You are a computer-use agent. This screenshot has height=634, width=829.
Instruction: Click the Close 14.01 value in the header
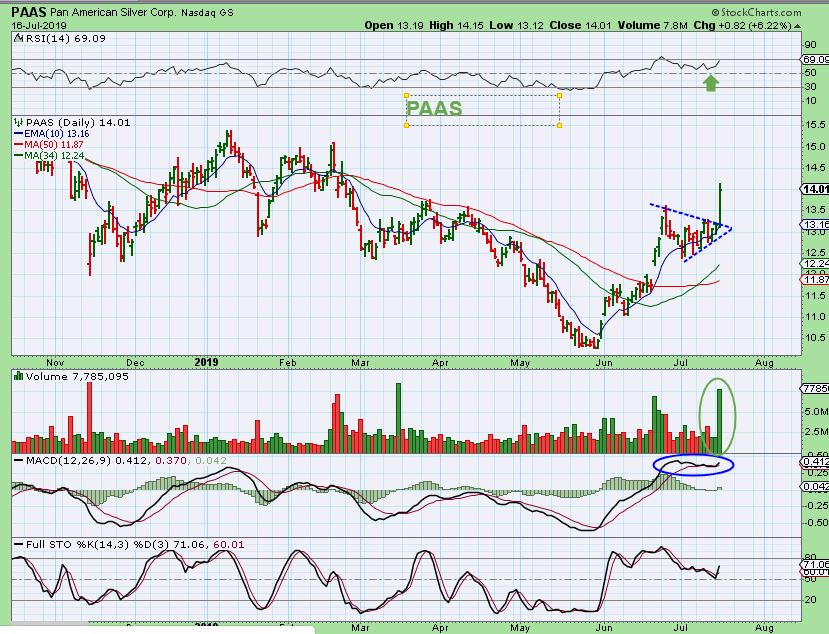(581, 25)
